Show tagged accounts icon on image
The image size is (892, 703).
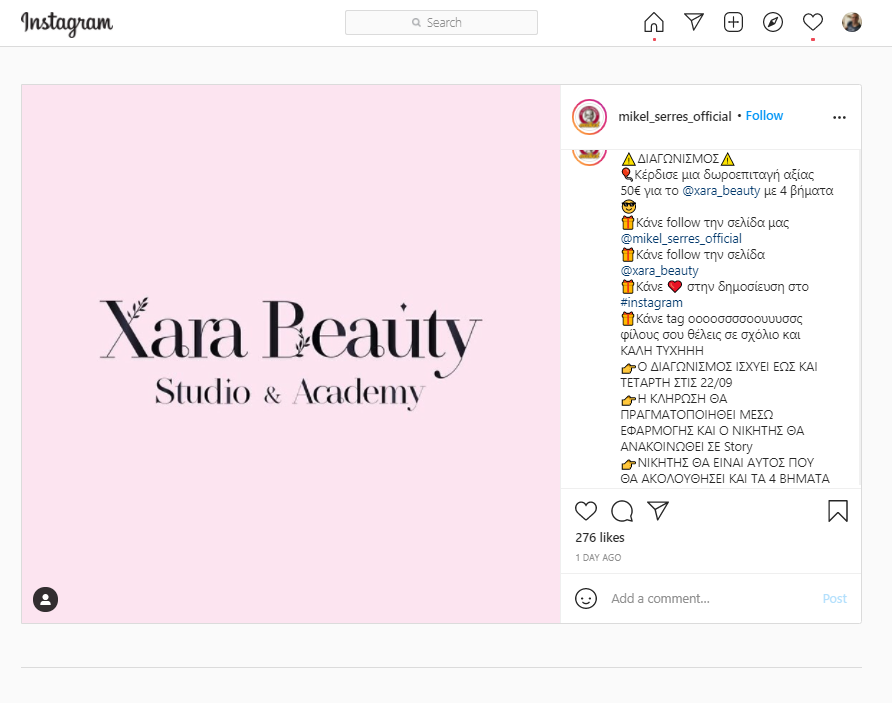click(46, 599)
